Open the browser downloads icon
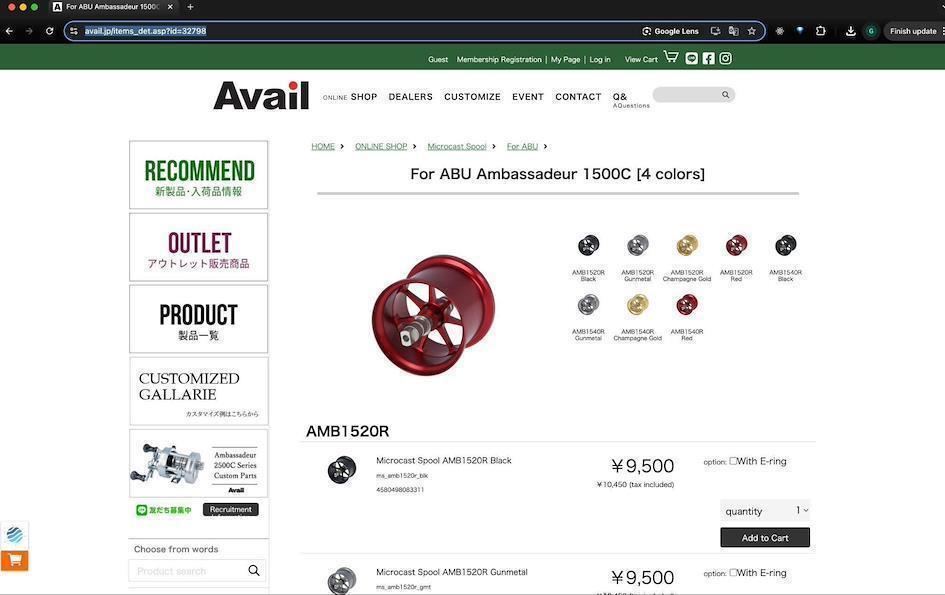The width and height of the screenshot is (945, 595). [x=850, y=31]
